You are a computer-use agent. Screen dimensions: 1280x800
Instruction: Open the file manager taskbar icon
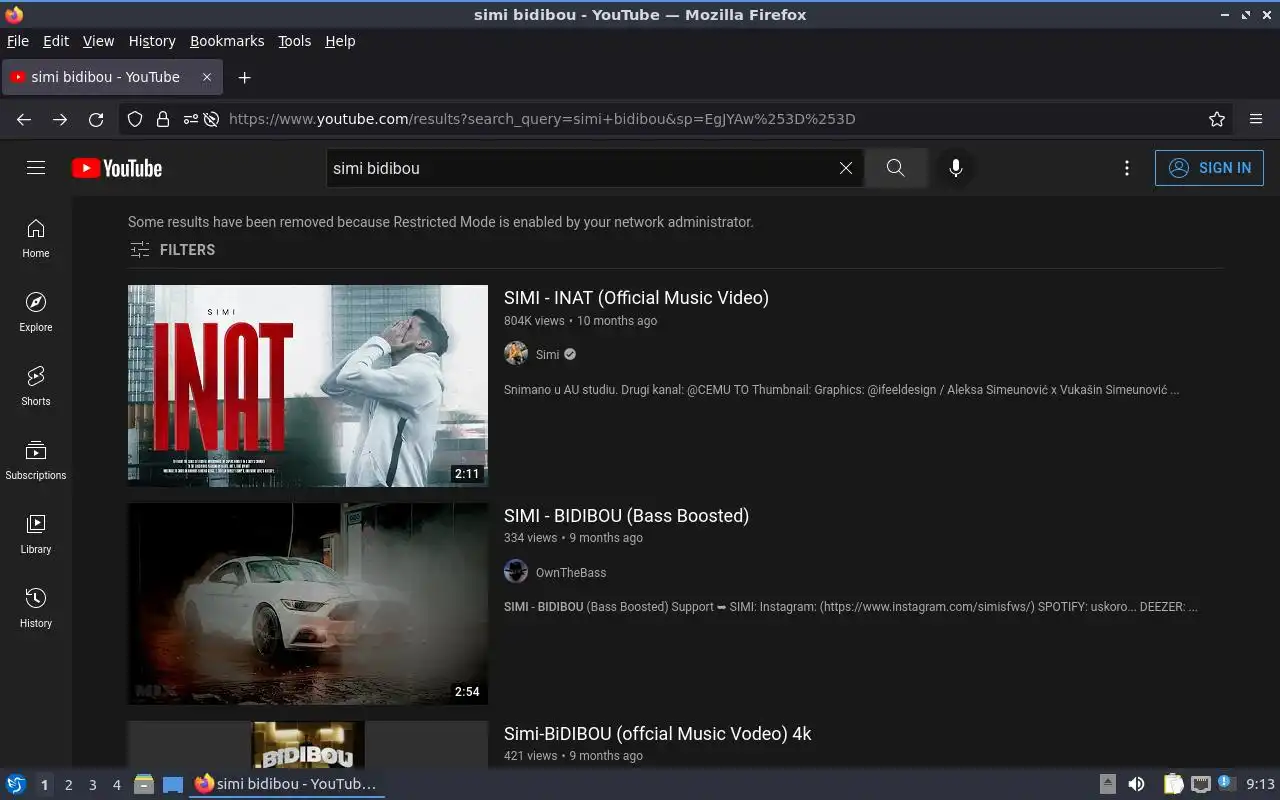[x=144, y=785]
